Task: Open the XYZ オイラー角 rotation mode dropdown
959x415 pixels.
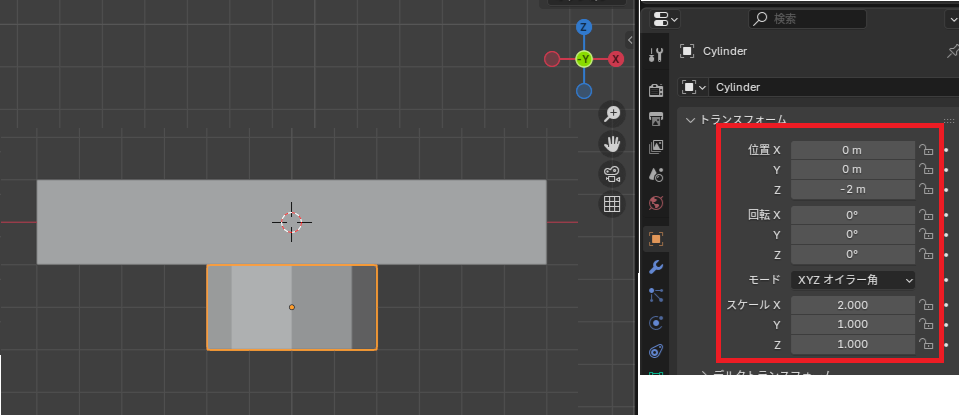Action: [x=852, y=280]
